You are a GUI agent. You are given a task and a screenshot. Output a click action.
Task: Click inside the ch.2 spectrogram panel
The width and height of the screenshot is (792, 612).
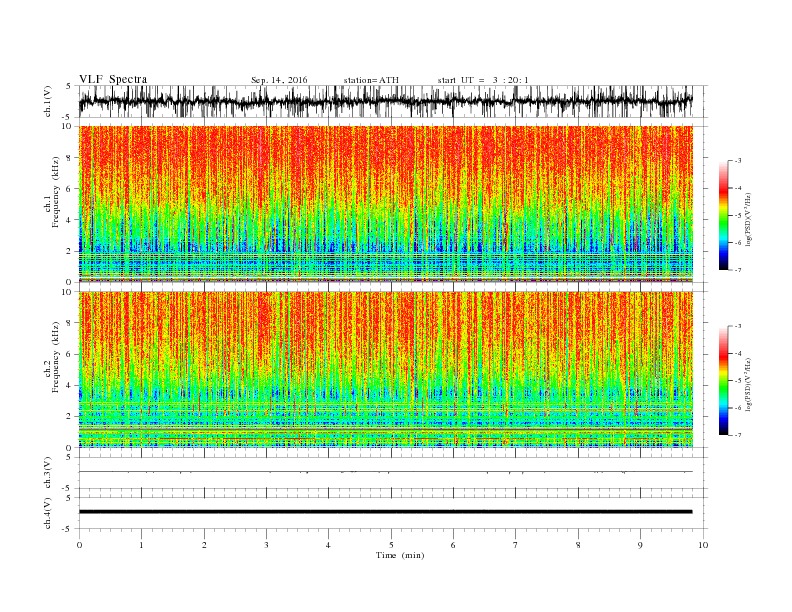(385, 369)
